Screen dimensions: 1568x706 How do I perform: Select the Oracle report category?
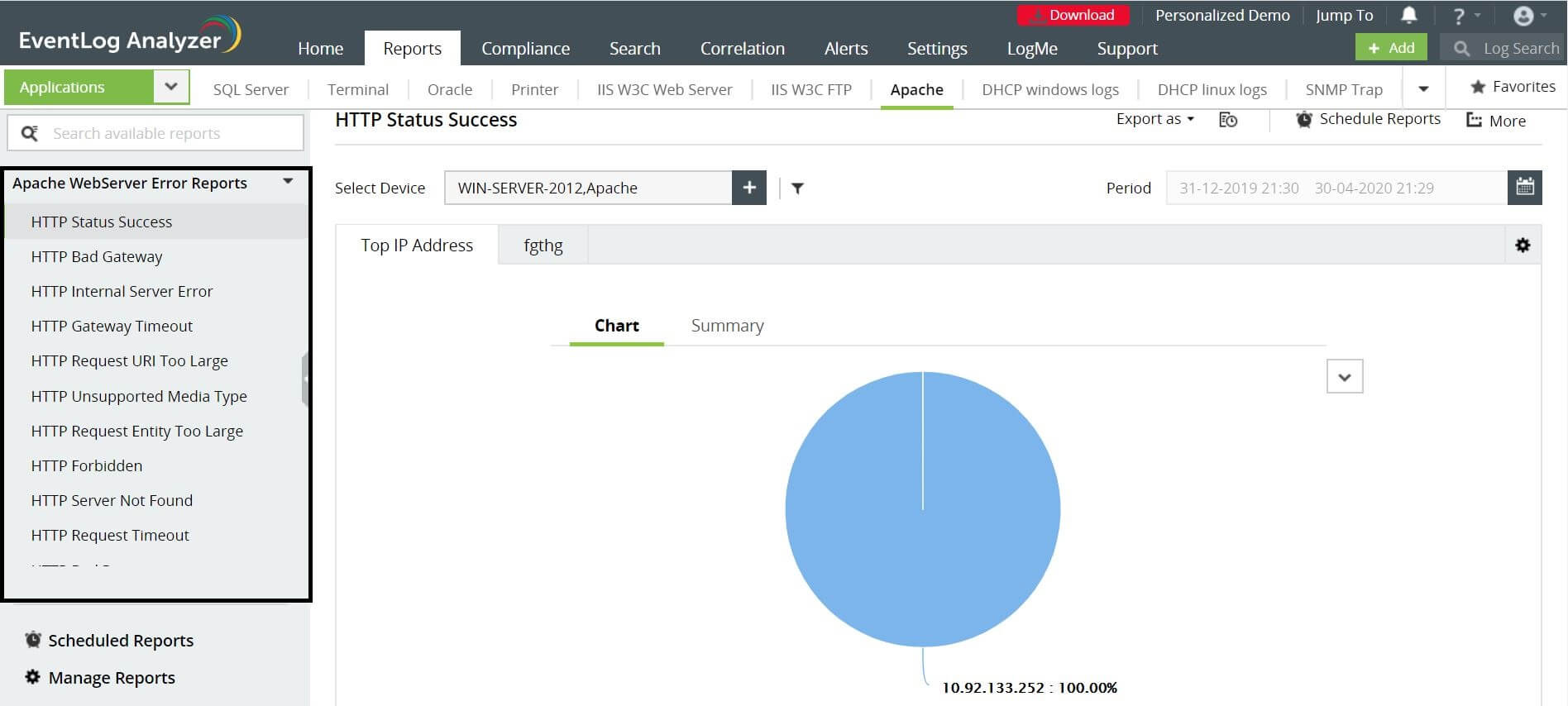pyautogui.click(x=450, y=89)
